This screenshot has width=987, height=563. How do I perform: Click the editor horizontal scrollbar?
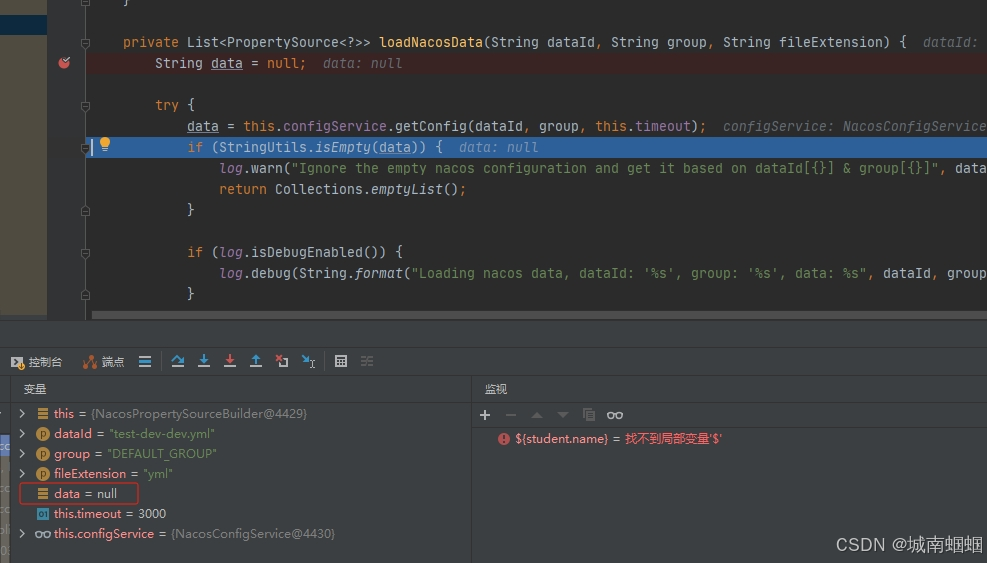tap(539, 315)
